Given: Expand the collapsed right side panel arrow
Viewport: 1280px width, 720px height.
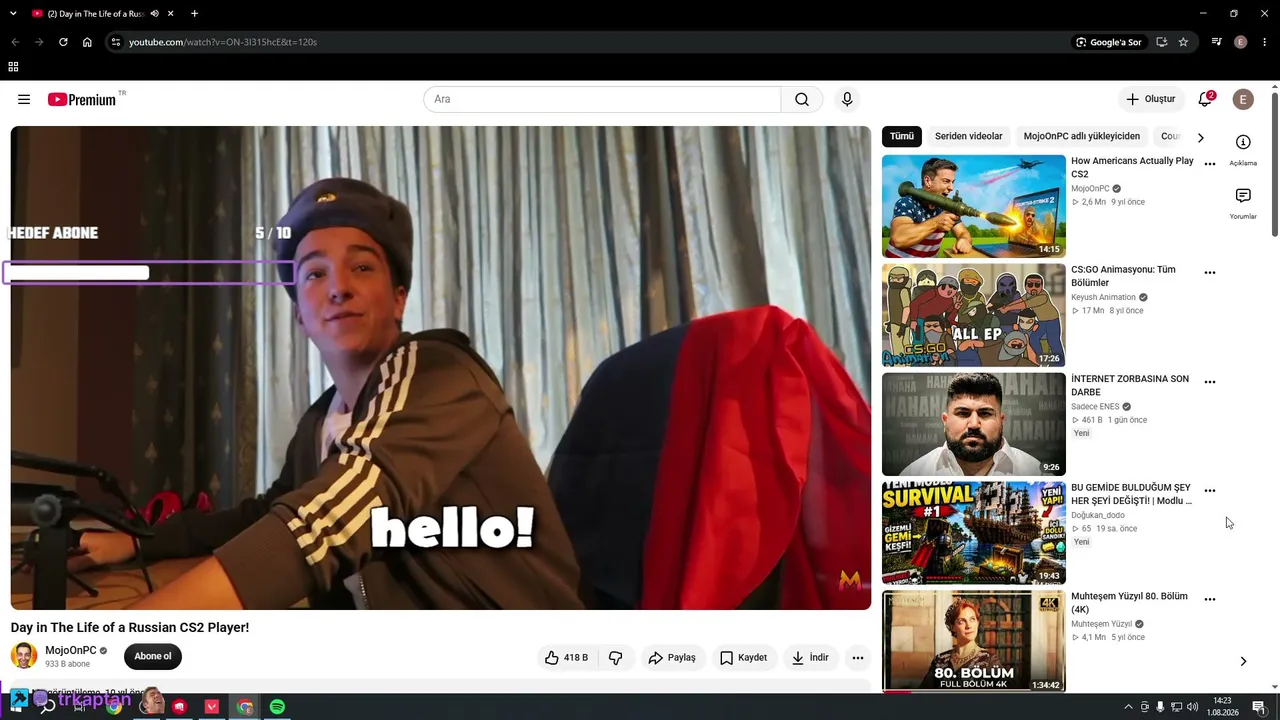Looking at the screenshot, I should coord(1243,661).
